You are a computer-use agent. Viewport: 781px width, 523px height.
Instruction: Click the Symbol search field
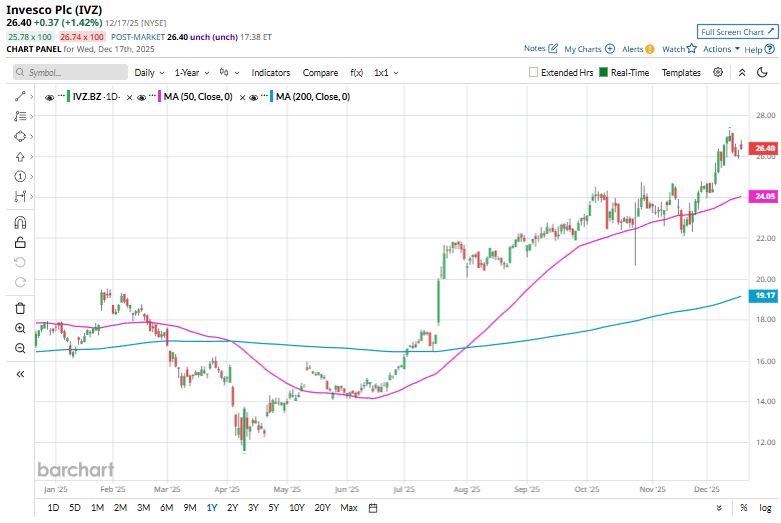[x=71, y=73]
